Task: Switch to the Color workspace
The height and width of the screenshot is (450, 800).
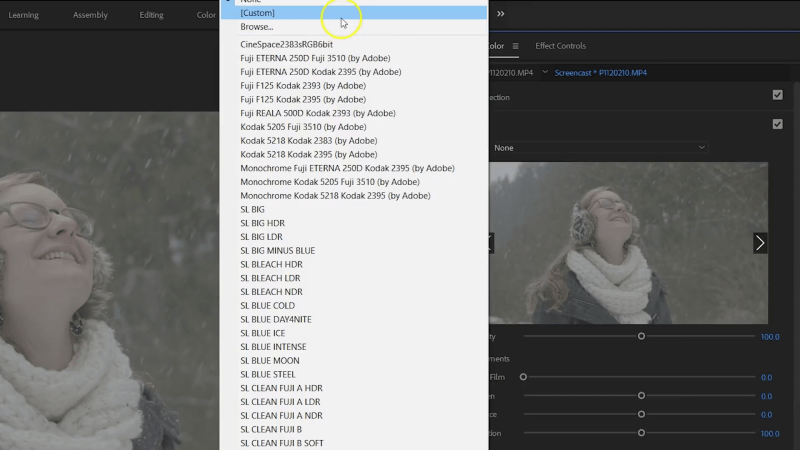Action: point(206,15)
